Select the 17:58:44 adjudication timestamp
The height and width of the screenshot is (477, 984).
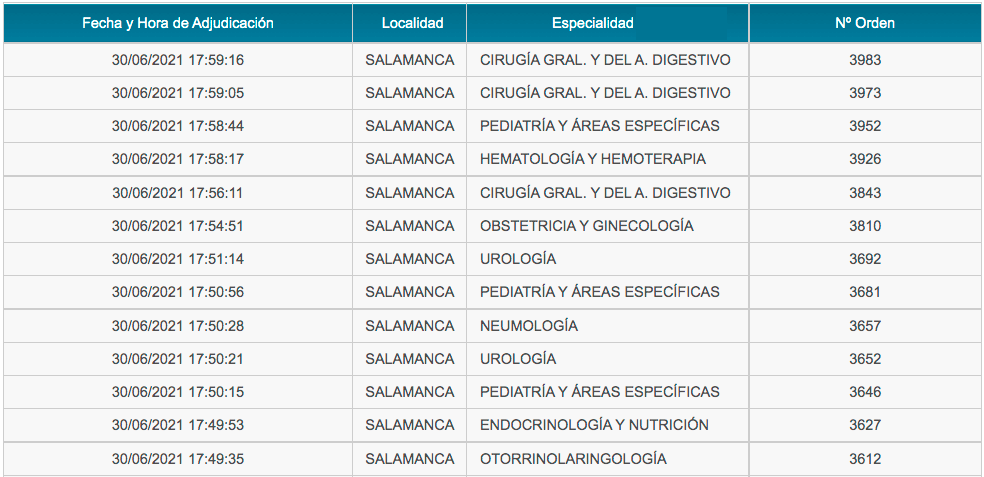click(178, 126)
